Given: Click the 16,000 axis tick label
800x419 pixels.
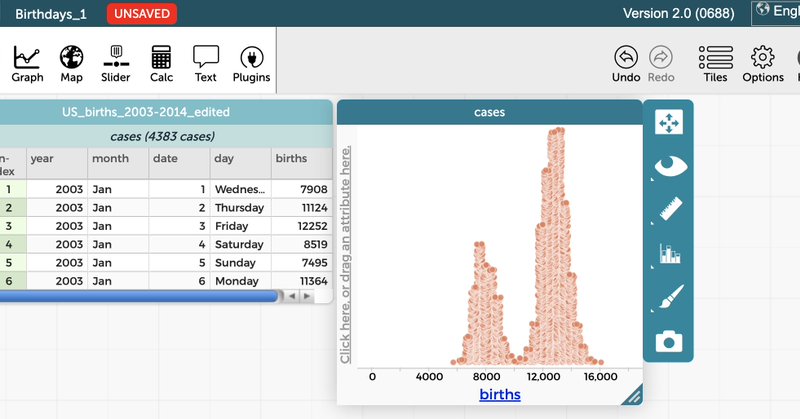Looking at the screenshot, I should click(x=601, y=377).
